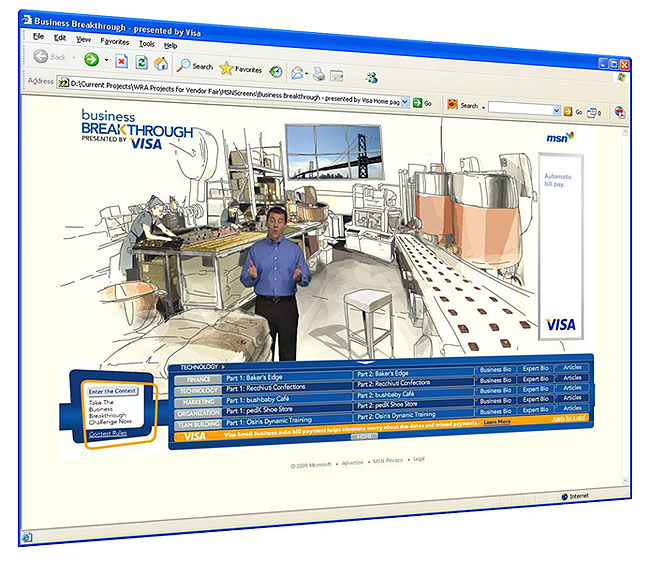Open Business Bio in Baker's Edge row

495,370
